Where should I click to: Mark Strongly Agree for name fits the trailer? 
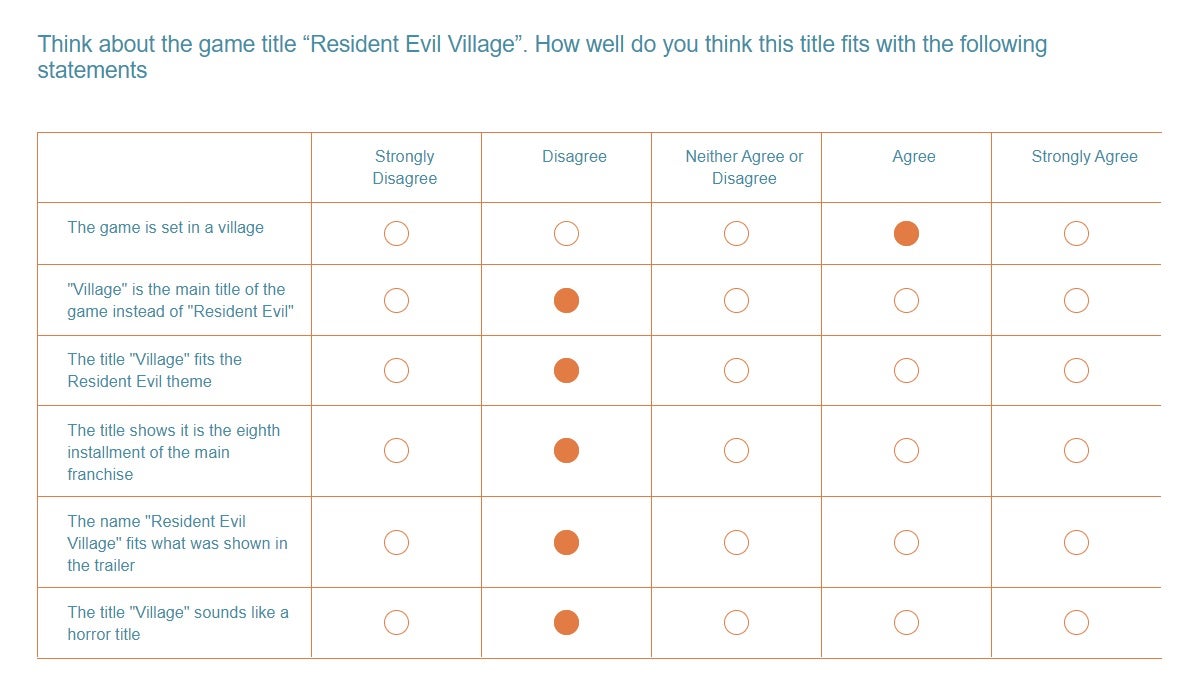pos(1075,542)
